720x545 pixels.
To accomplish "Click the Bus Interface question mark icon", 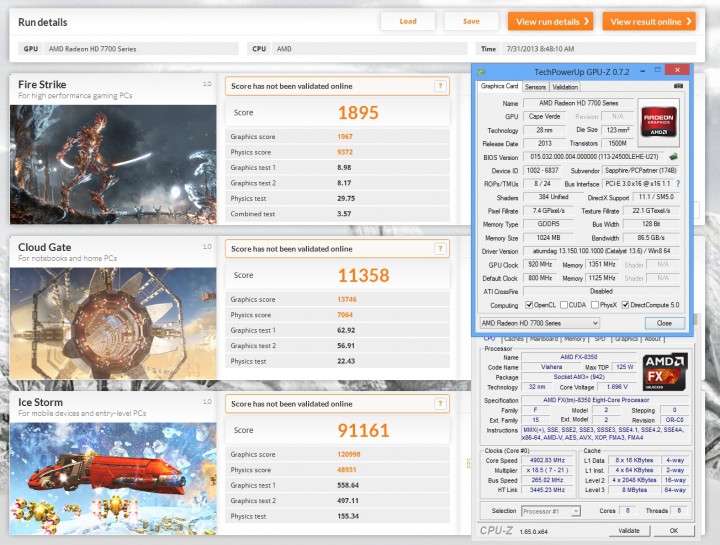I will tap(678, 183).
